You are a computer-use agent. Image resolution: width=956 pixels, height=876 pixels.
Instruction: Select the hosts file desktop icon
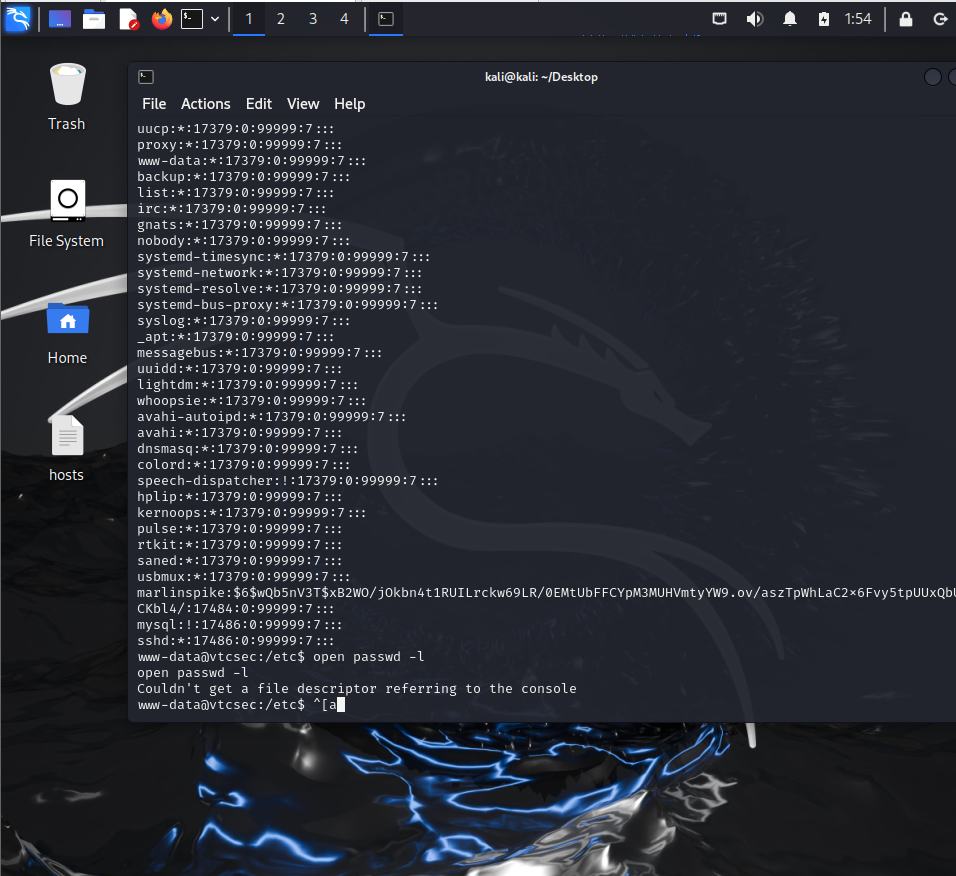pyautogui.click(x=67, y=449)
